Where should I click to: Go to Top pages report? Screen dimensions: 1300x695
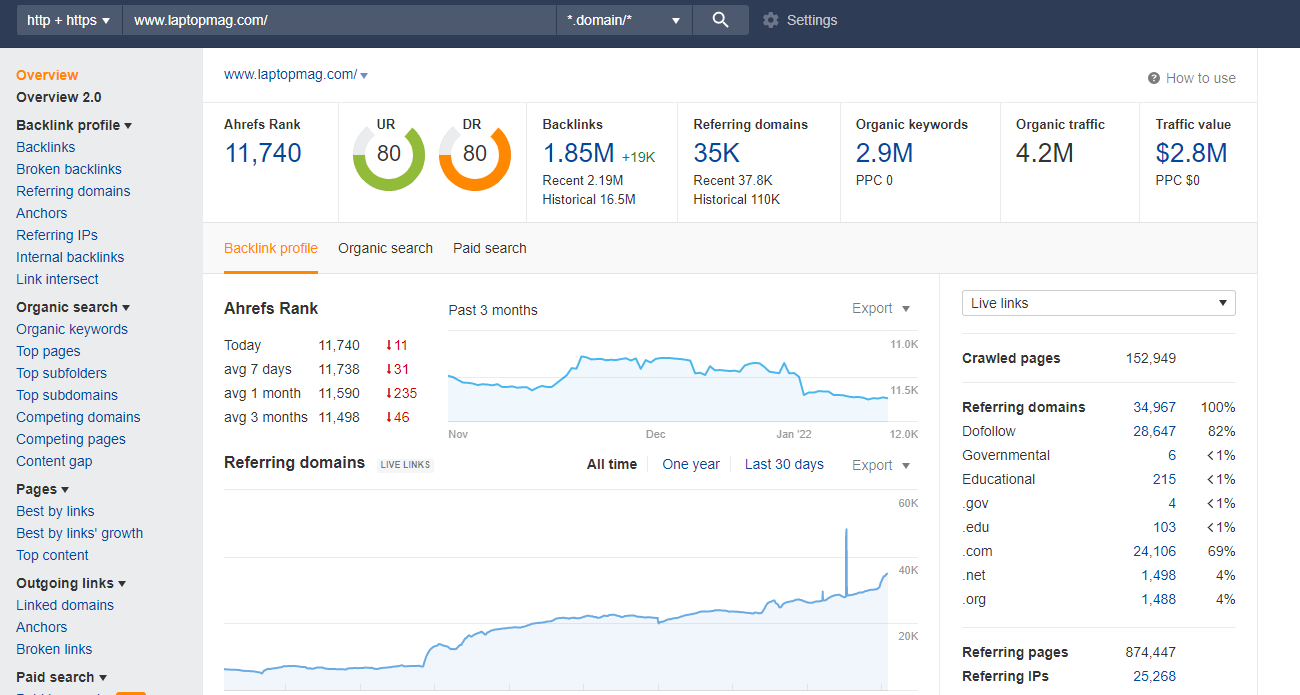(x=48, y=351)
